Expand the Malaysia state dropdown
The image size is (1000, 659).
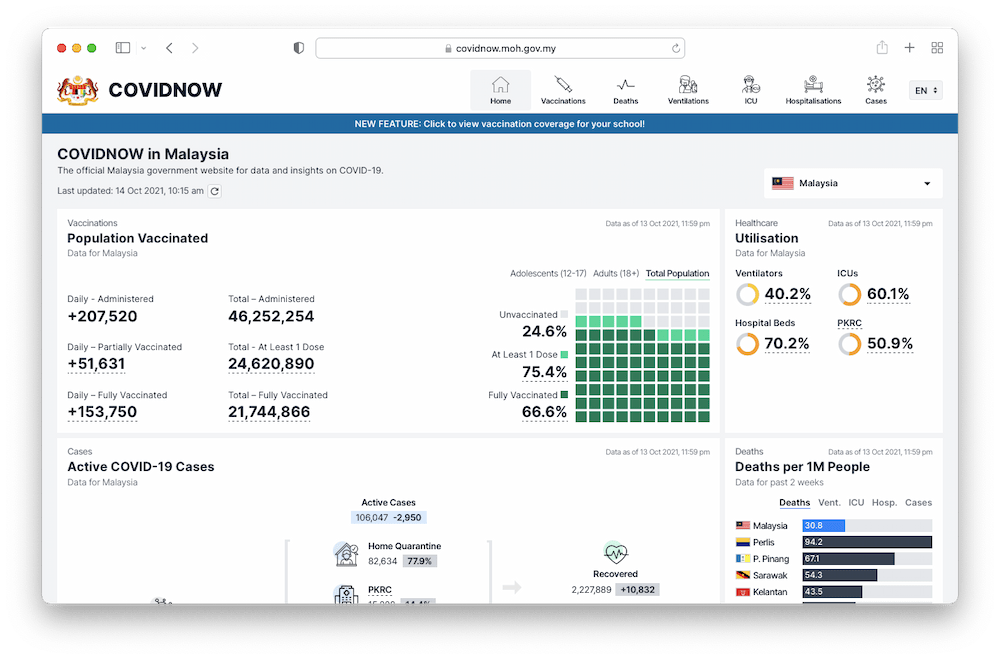[x=853, y=183]
